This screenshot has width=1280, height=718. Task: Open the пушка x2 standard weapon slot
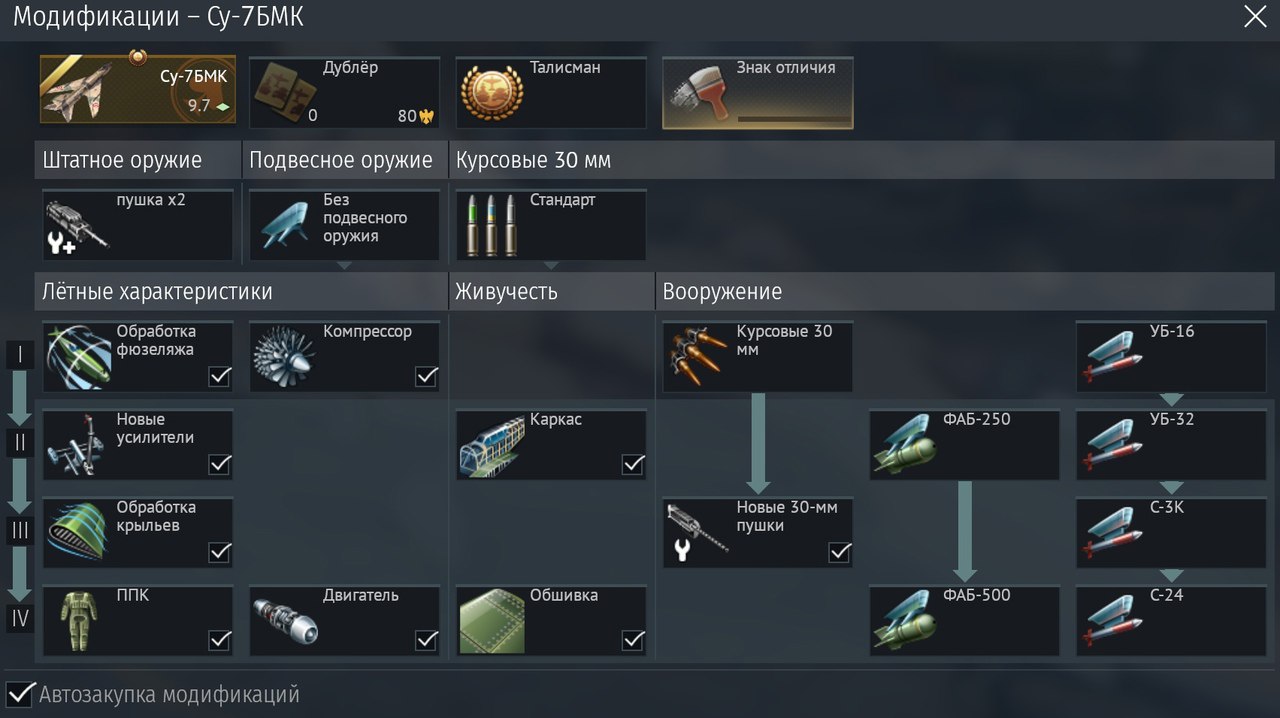pyautogui.click(x=138, y=225)
